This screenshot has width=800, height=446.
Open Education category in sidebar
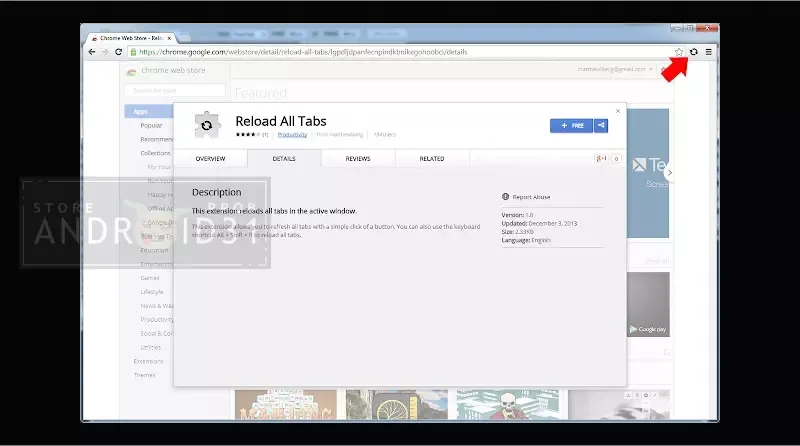click(154, 251)
